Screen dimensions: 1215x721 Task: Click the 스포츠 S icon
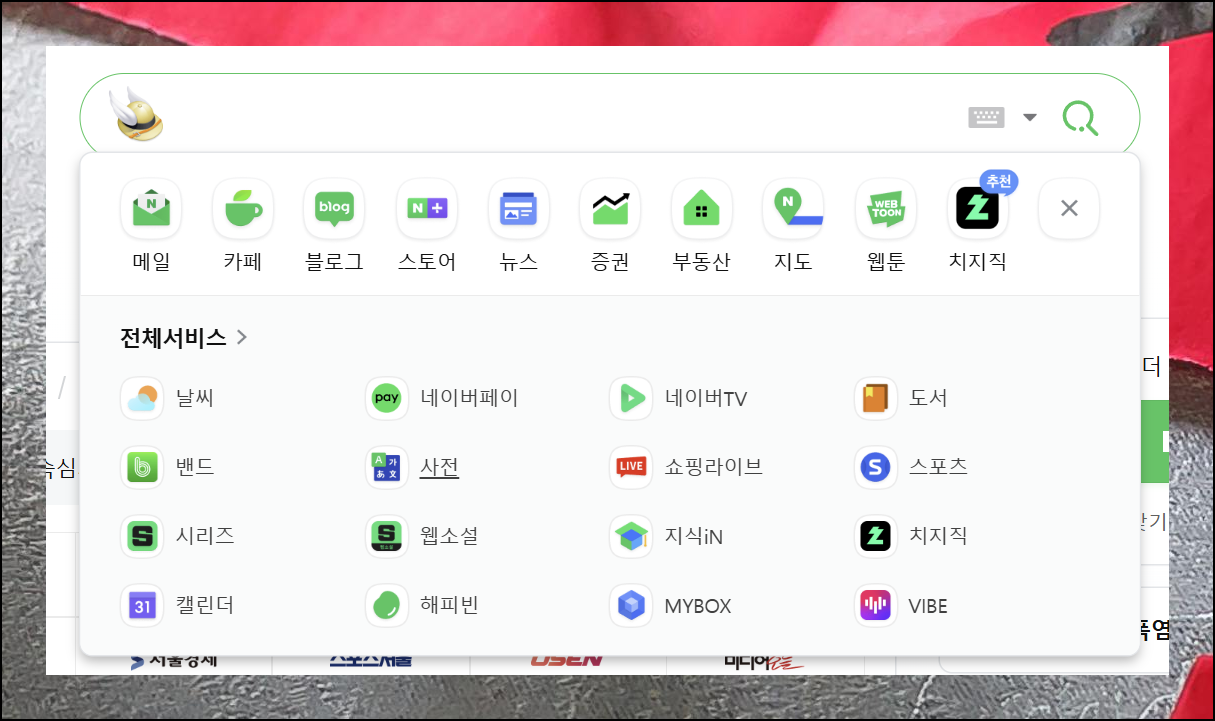pos(876,467)
